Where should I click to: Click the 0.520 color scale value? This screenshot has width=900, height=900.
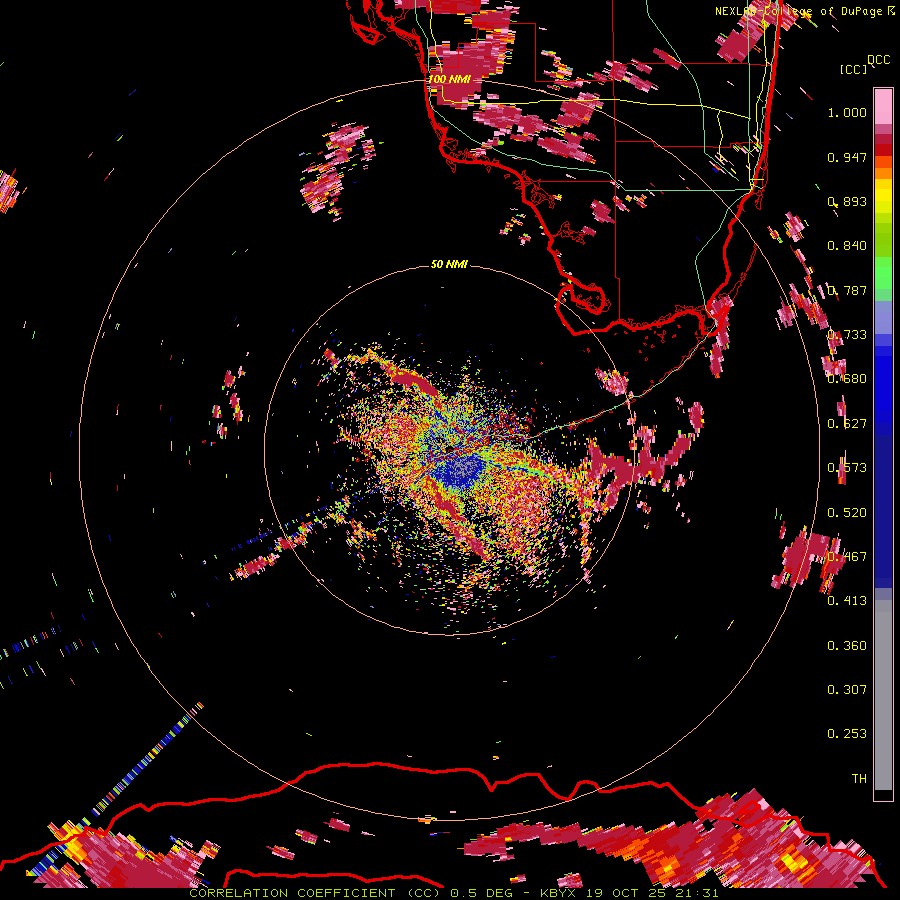tap(847, 513)
